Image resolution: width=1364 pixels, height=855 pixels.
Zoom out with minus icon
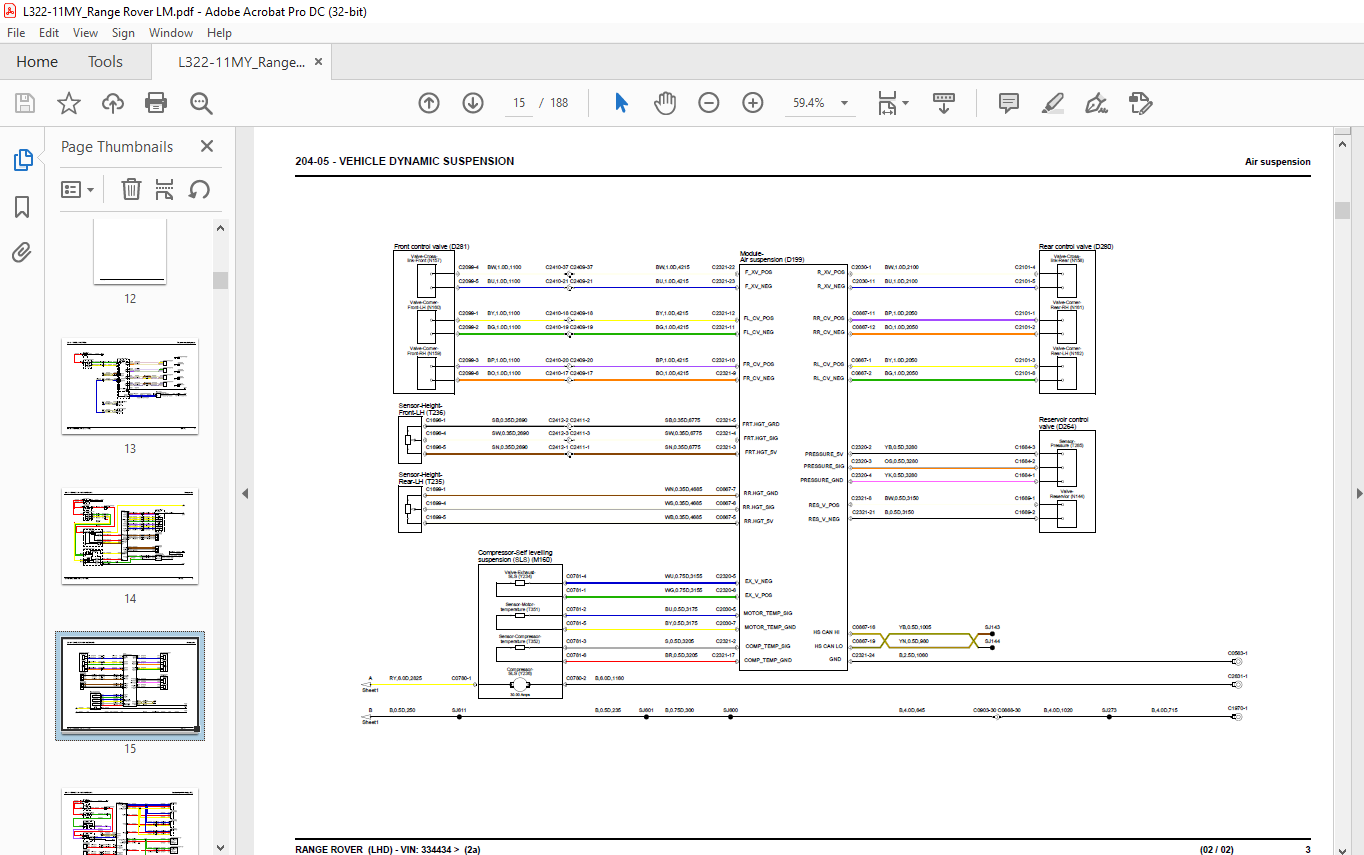[x=709, y=103]
